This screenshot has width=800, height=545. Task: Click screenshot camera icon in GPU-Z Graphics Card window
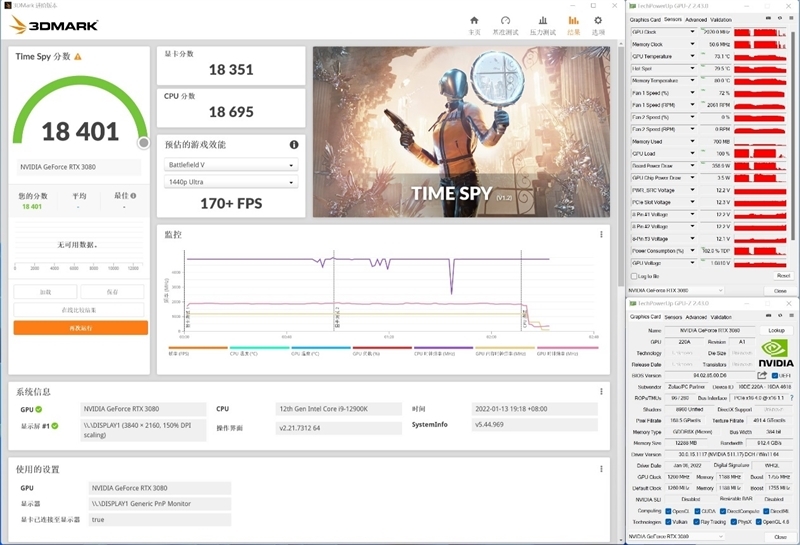click(768, 316)
